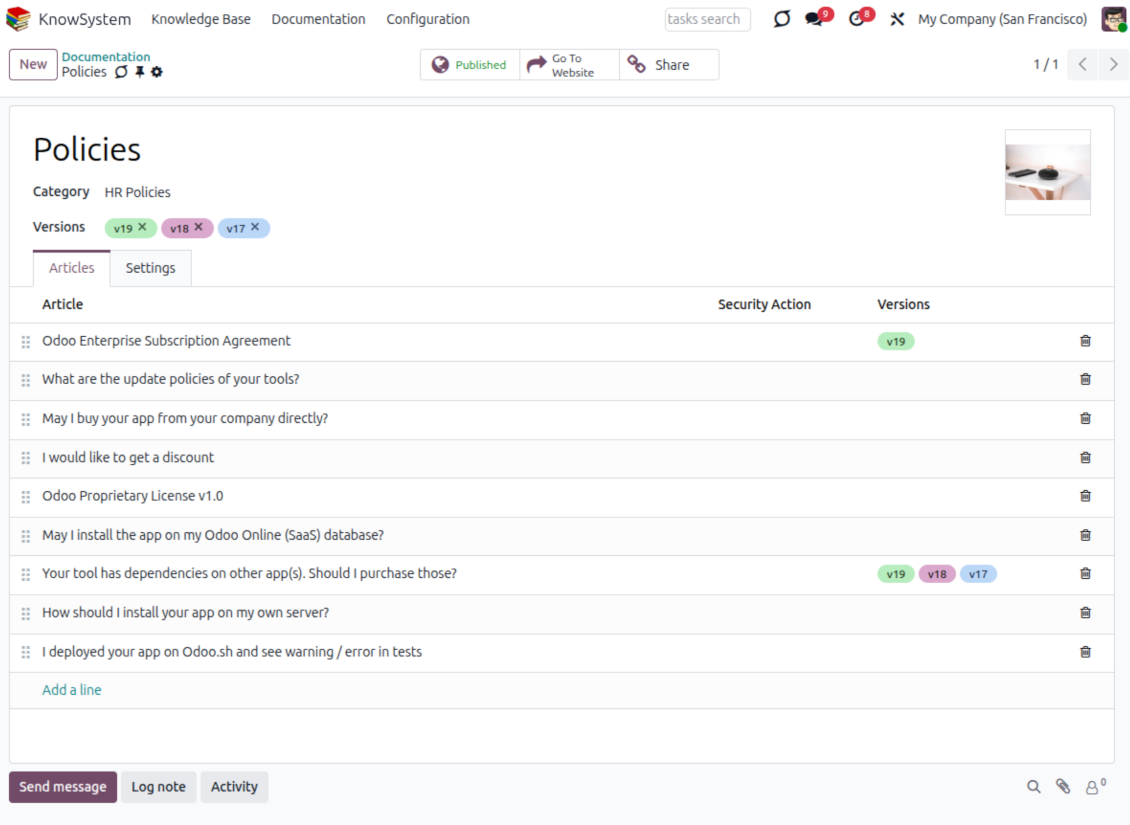Screen dimensions: 1130x825
Task: Remove the v17 tag from Versions field
Action: click(255, 227)
